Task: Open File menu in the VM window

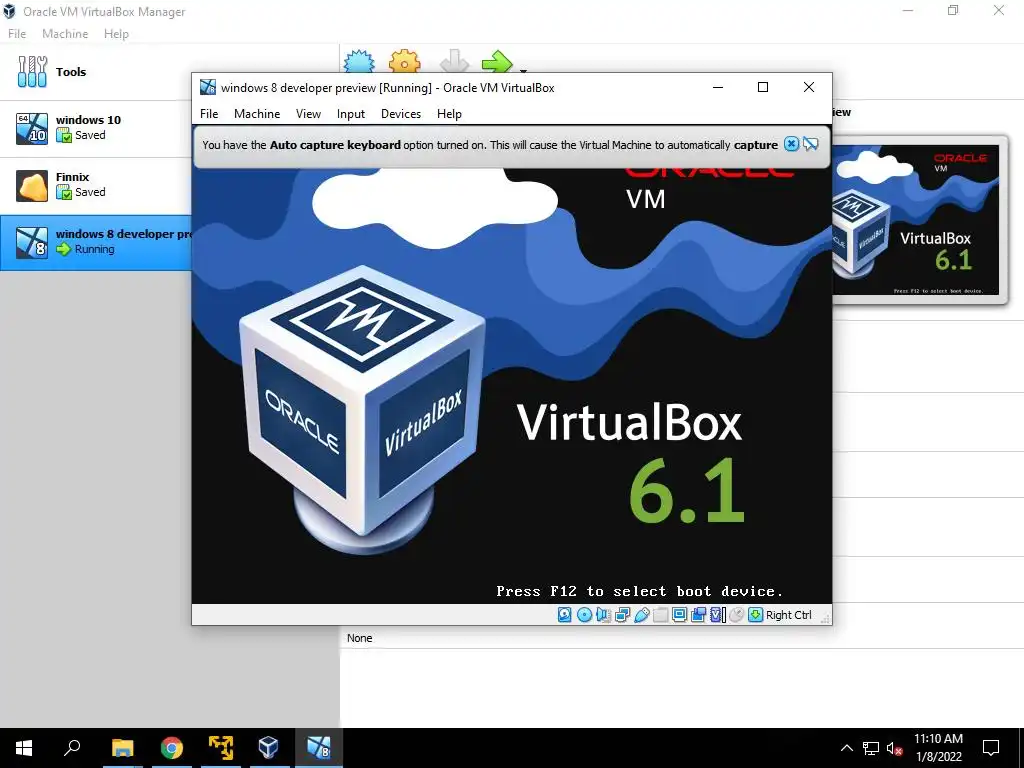Action: (209, 114)
